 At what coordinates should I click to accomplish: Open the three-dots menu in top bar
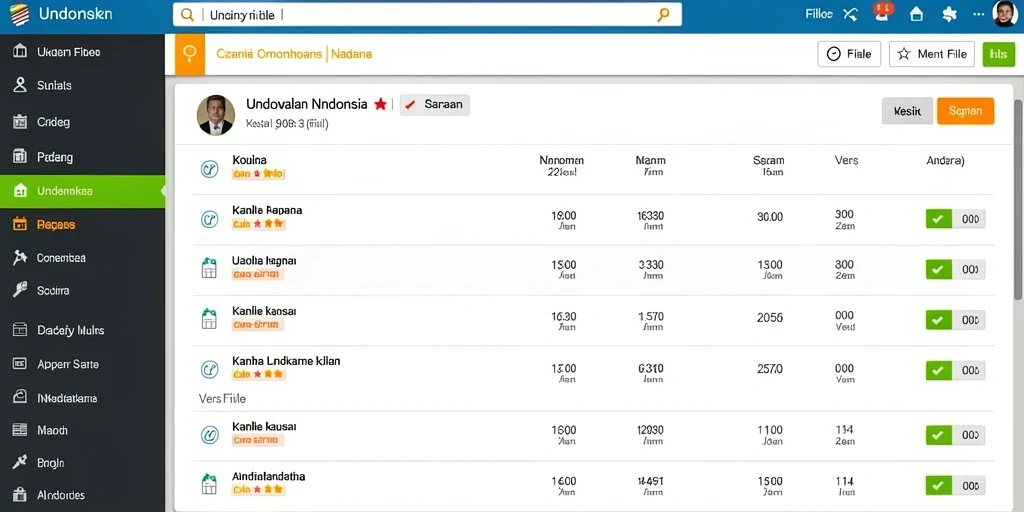[x=978, y=14]
